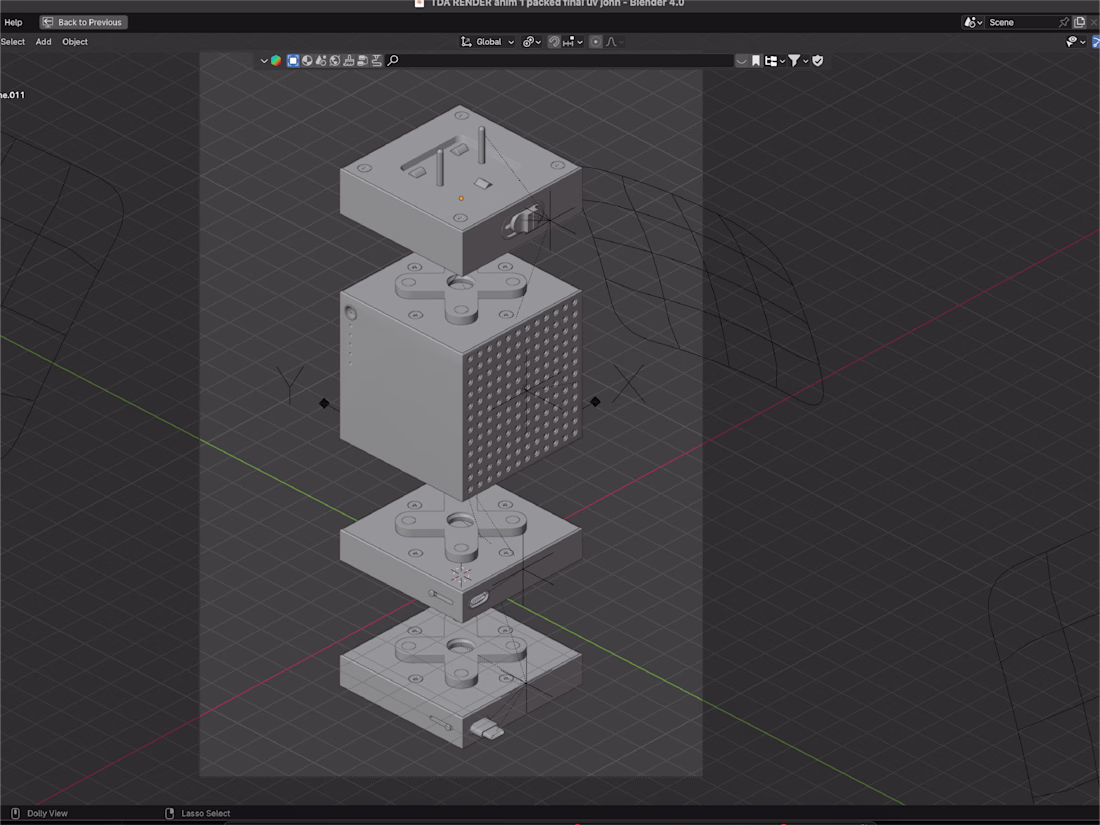This screenshot has width=1100, height=825.
Task: Open the snapping options dropdown
Action: (x=573, y=42)
